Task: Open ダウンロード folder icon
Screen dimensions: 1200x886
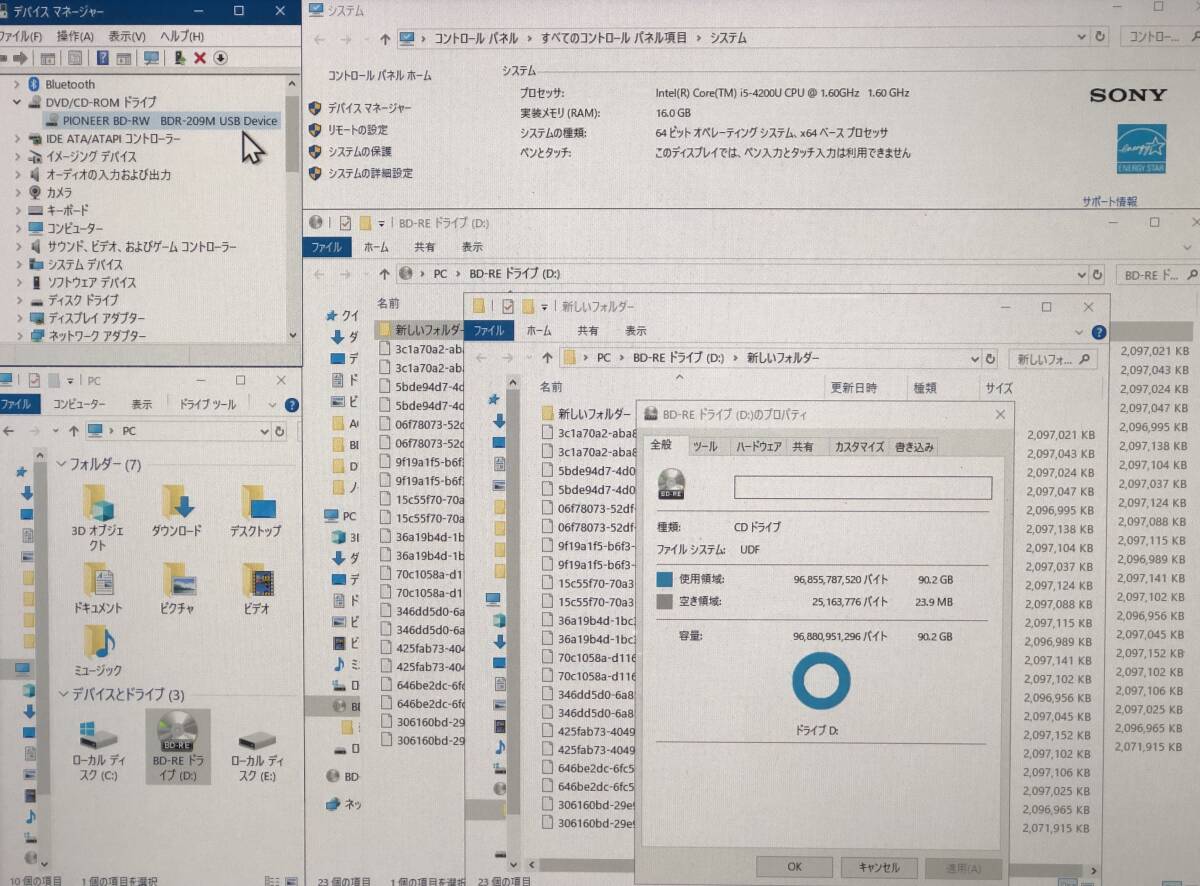Action: (x=177, y=511)
